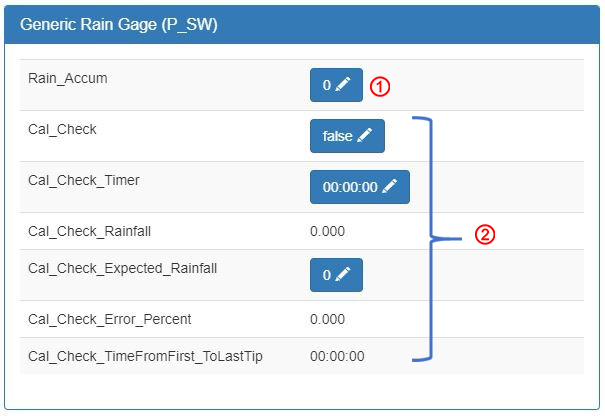Click the Cal_Check label
The image size is (605, 416).
(62, 129)
